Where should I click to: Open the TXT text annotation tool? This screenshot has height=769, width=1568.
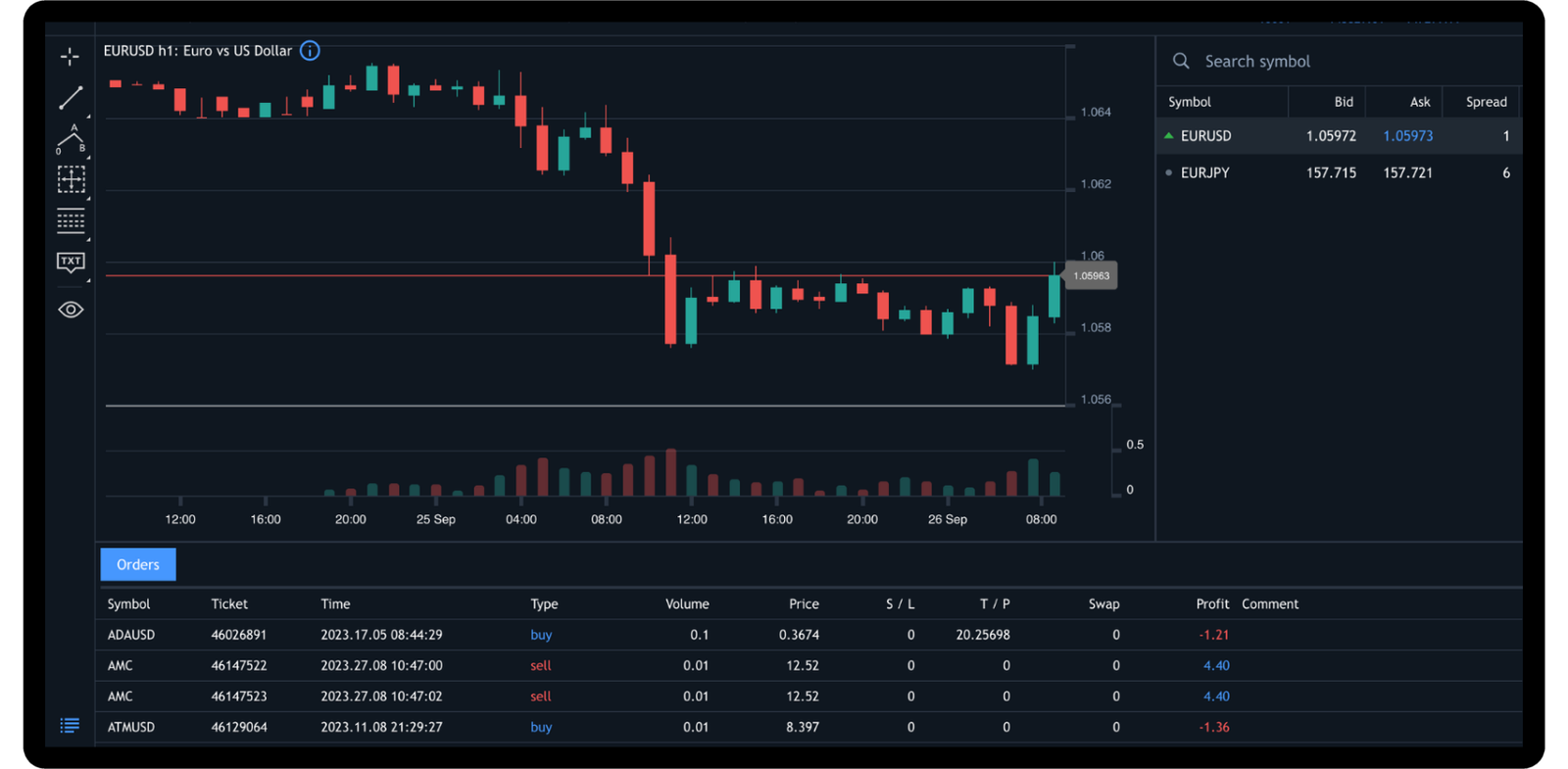click(71, 263)
